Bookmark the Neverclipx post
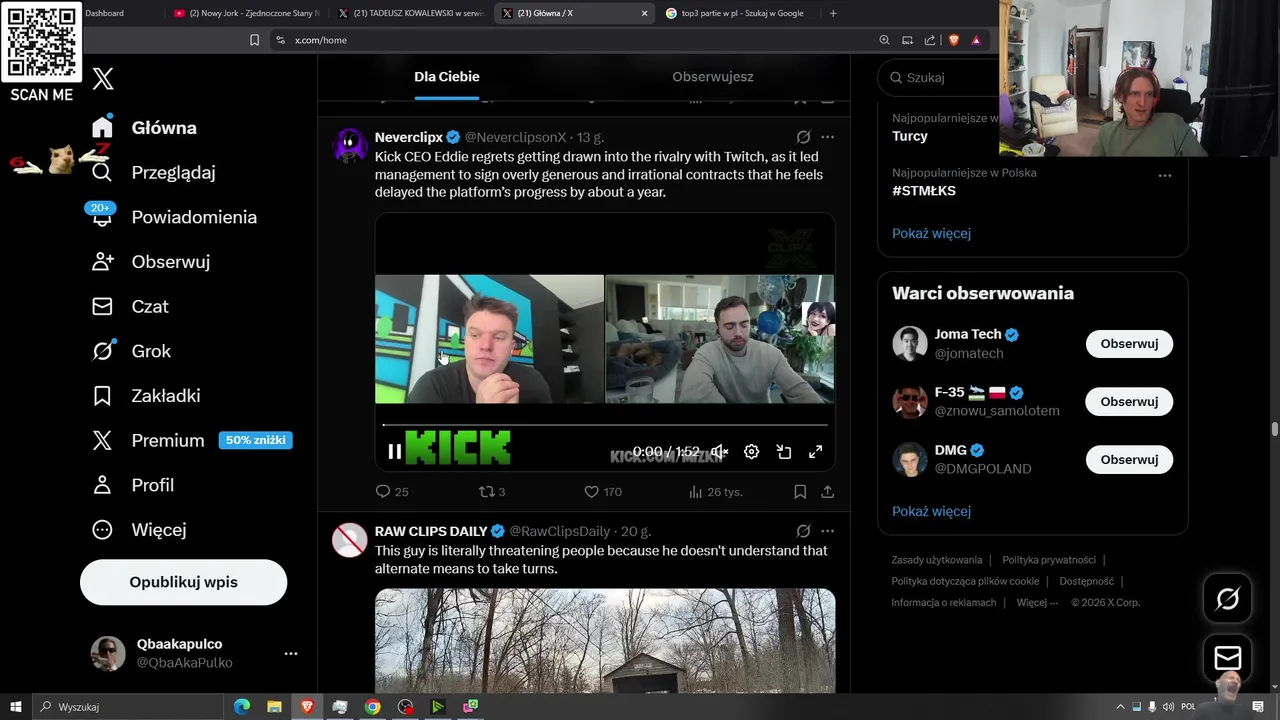 tap(800, 492)
